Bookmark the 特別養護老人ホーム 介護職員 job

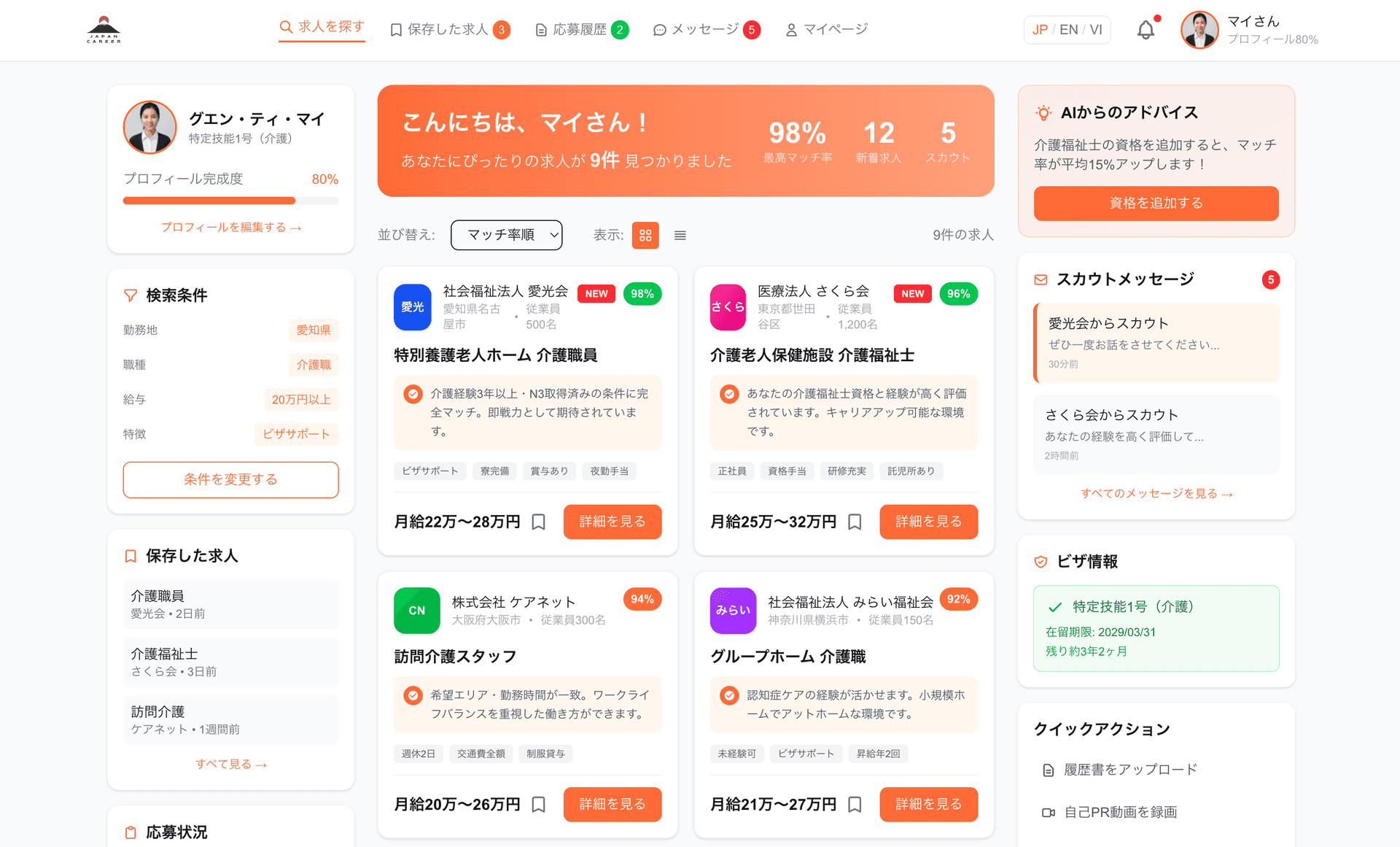click(538, 522)
